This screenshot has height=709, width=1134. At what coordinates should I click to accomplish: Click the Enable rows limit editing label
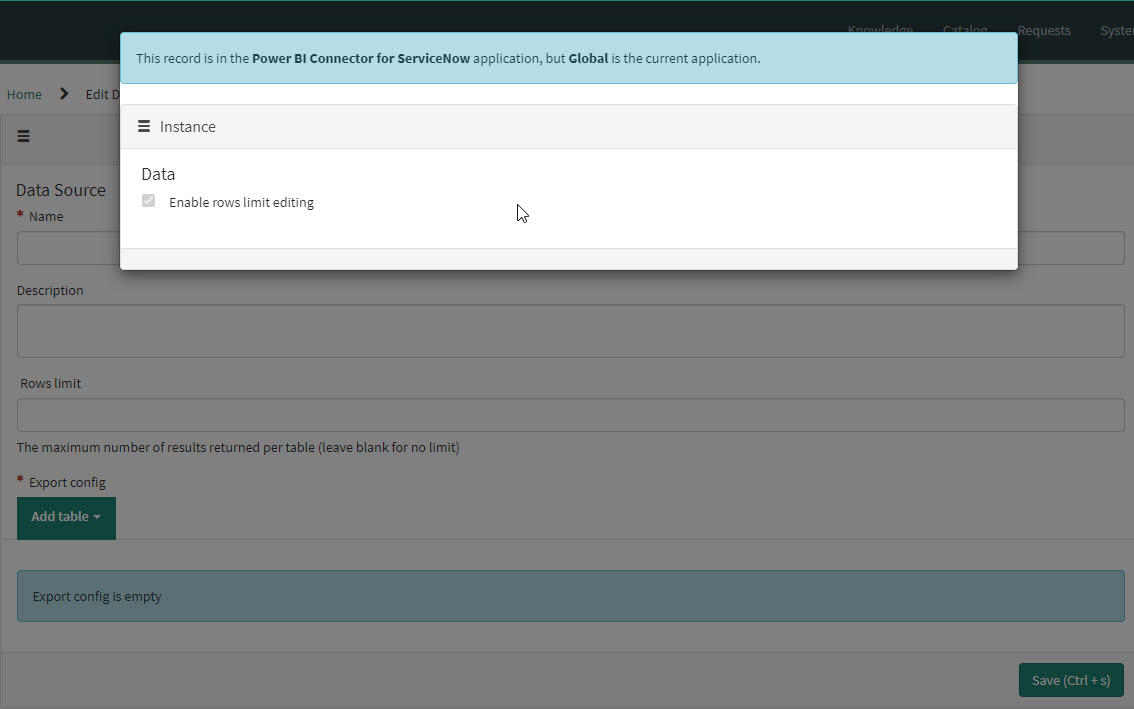[242, 203]
